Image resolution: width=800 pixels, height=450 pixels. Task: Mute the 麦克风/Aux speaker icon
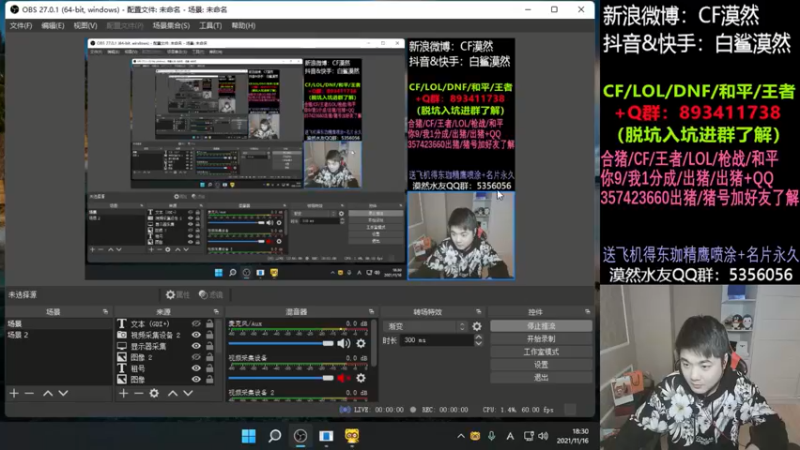344,343
